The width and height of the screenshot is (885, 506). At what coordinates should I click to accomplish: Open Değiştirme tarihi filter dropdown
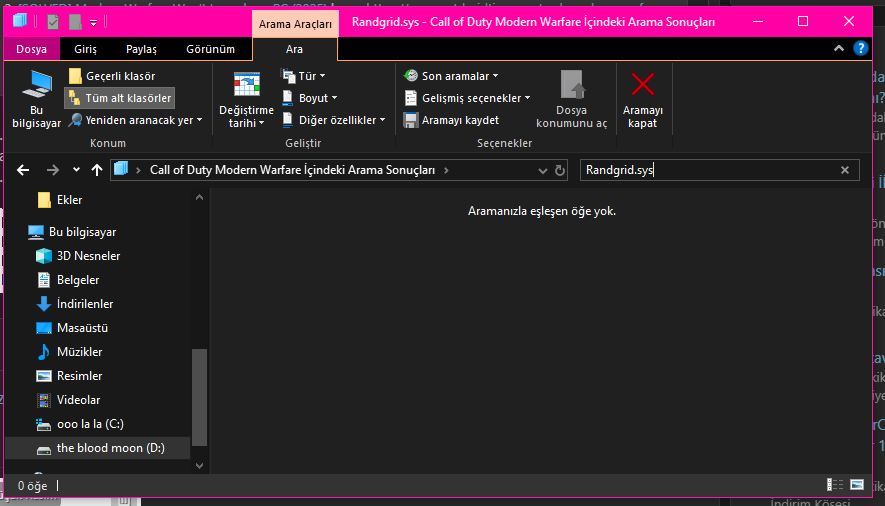click(247, 99)
